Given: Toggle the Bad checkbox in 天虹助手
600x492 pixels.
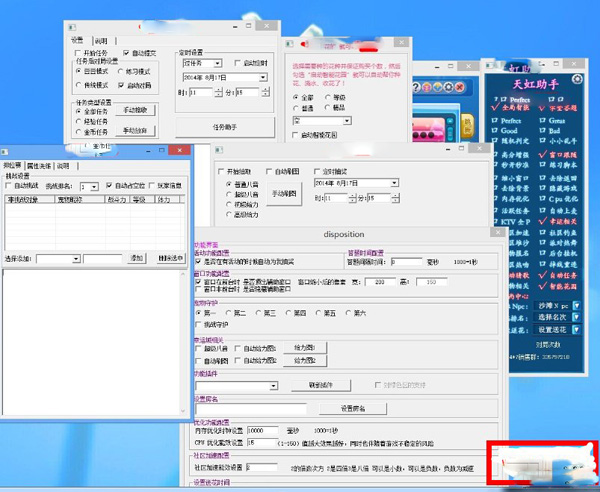Looking at the screenshot, I should click(x=542, y=130).
